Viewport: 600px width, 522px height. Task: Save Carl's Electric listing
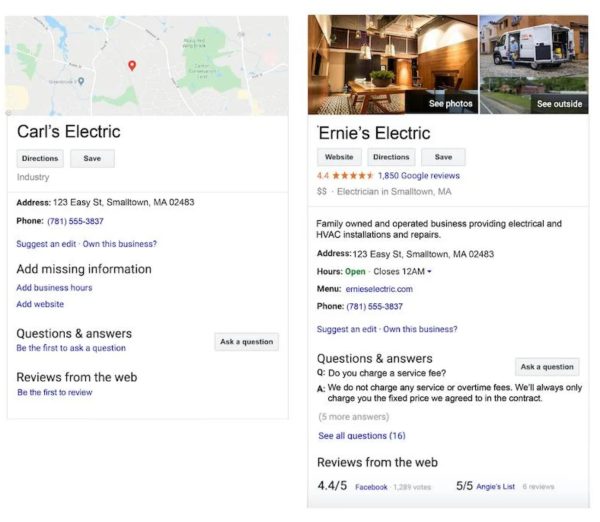click(x=92, y=158)
